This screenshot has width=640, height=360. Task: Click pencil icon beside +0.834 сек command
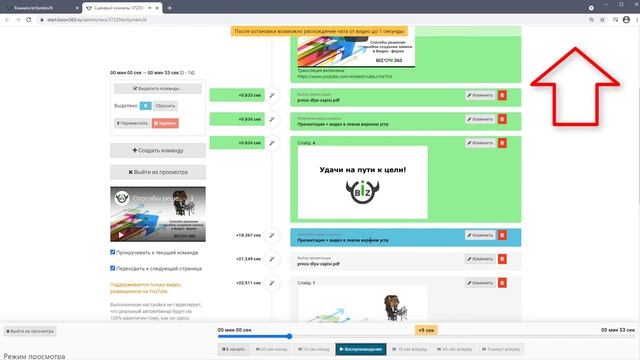pyautogui.click(x=272, y=119)
